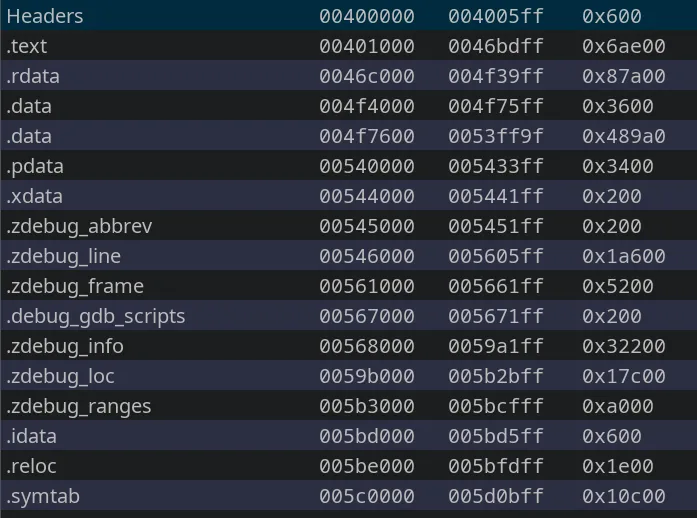Click the size value 0x17c00

(x=624, y=377)
